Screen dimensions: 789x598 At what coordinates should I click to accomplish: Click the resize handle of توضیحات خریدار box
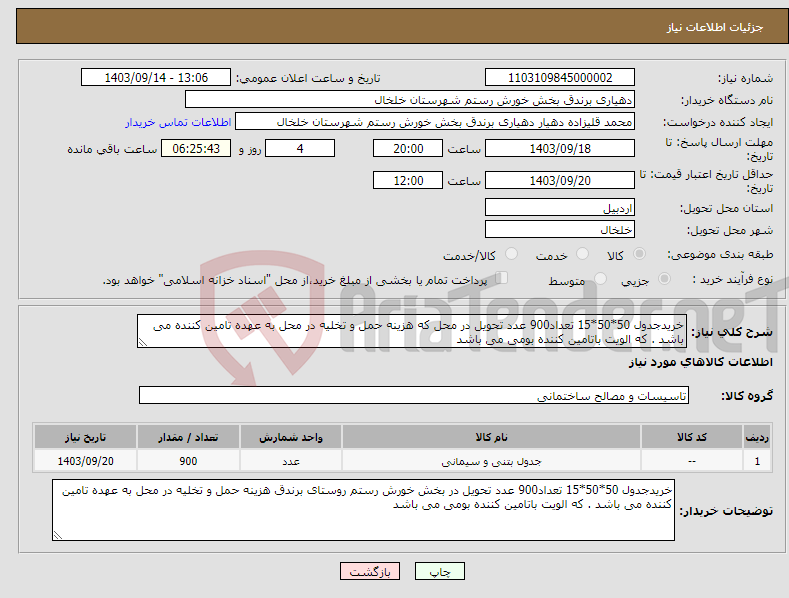pos(58,535)
